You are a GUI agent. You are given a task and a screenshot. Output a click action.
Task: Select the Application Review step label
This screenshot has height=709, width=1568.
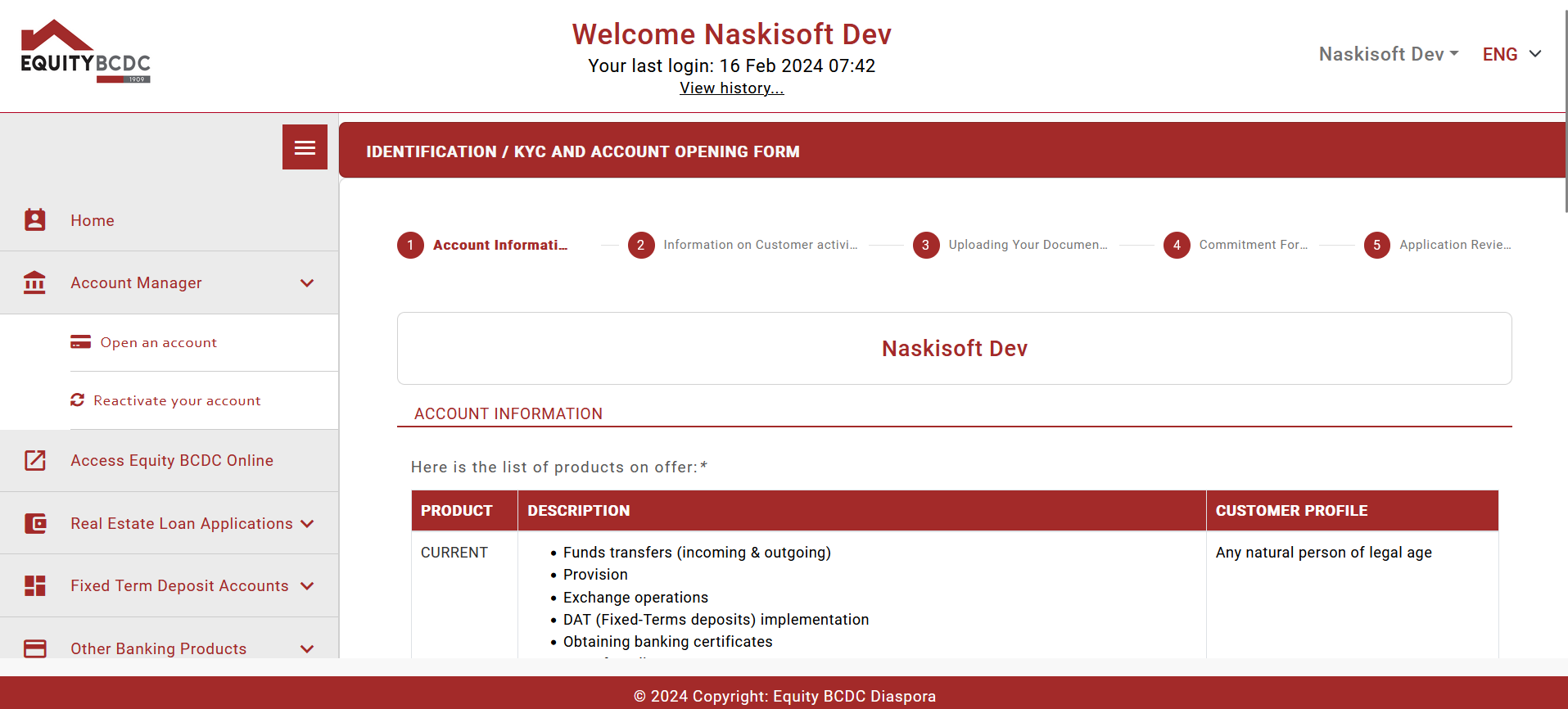pos(1455,245)
